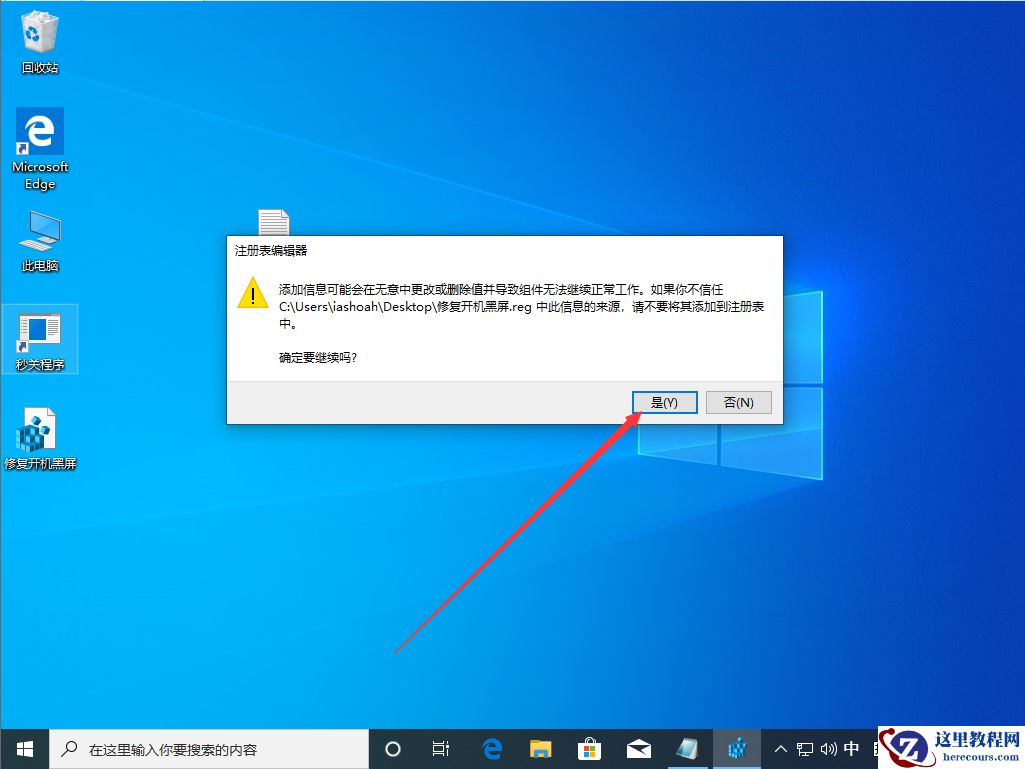
Task: Expand hidden icons in the system tray
Action: pyautogui.click(x=780, y=748)
